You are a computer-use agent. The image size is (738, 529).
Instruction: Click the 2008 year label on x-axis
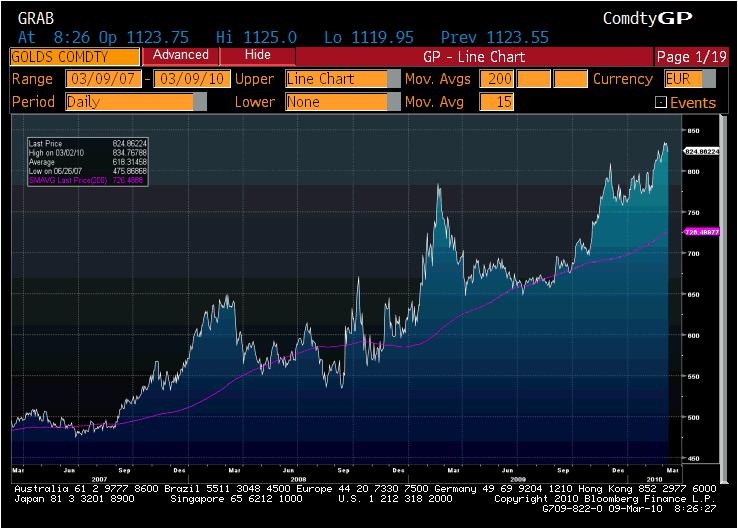[x=298, y=479]
